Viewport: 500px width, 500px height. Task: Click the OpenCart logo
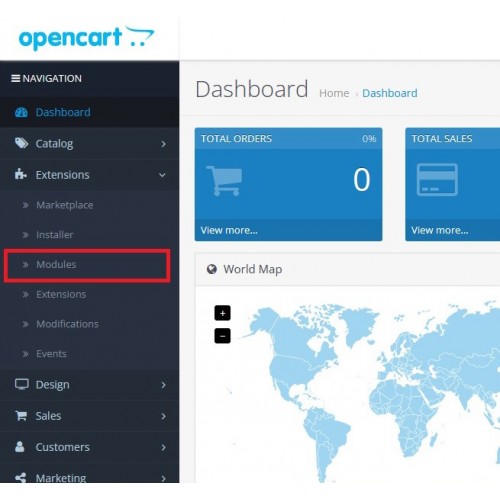(x=86, y=38)
